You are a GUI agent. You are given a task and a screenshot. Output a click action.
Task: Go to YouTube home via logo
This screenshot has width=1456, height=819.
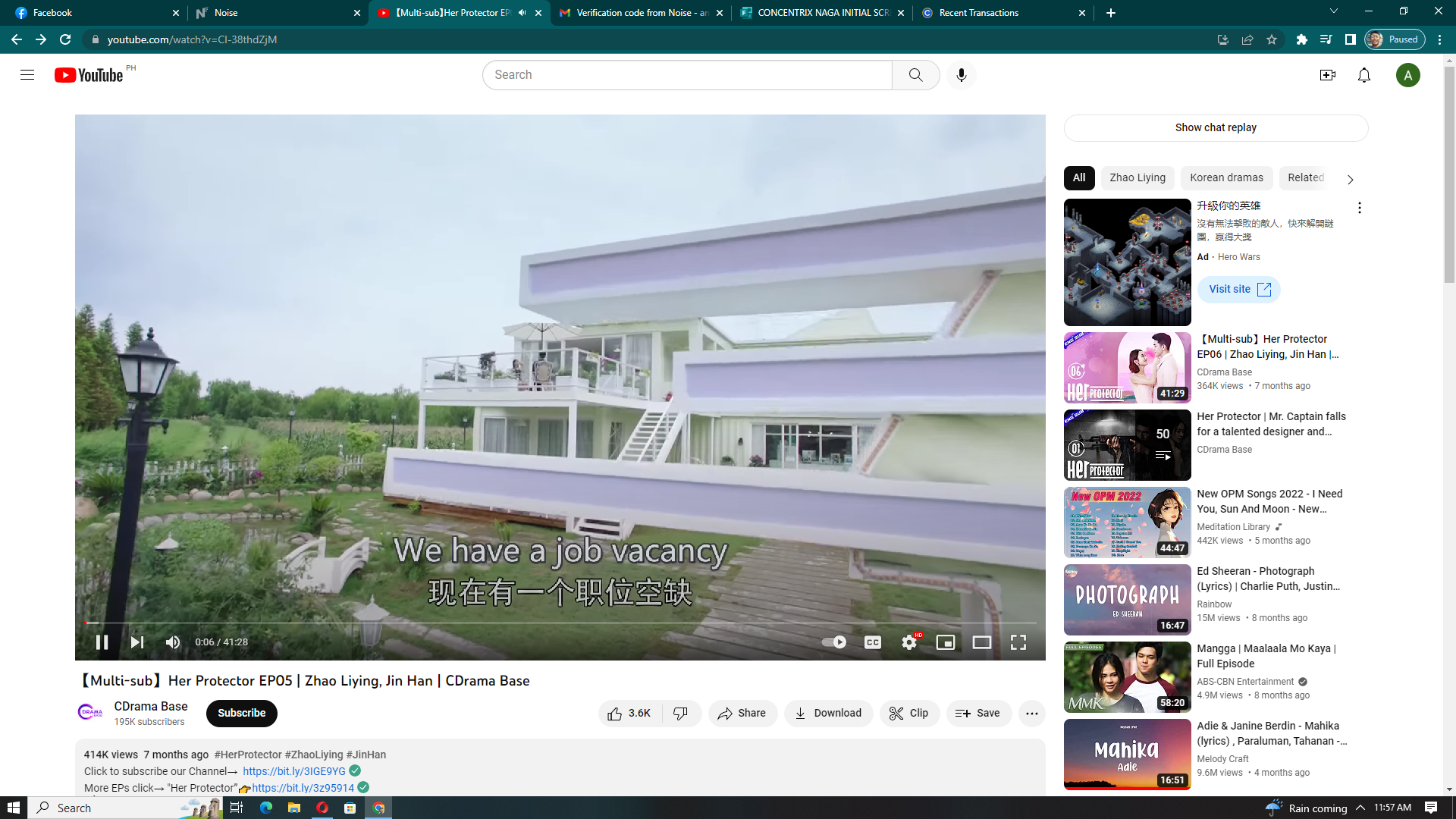pos(89,75)
